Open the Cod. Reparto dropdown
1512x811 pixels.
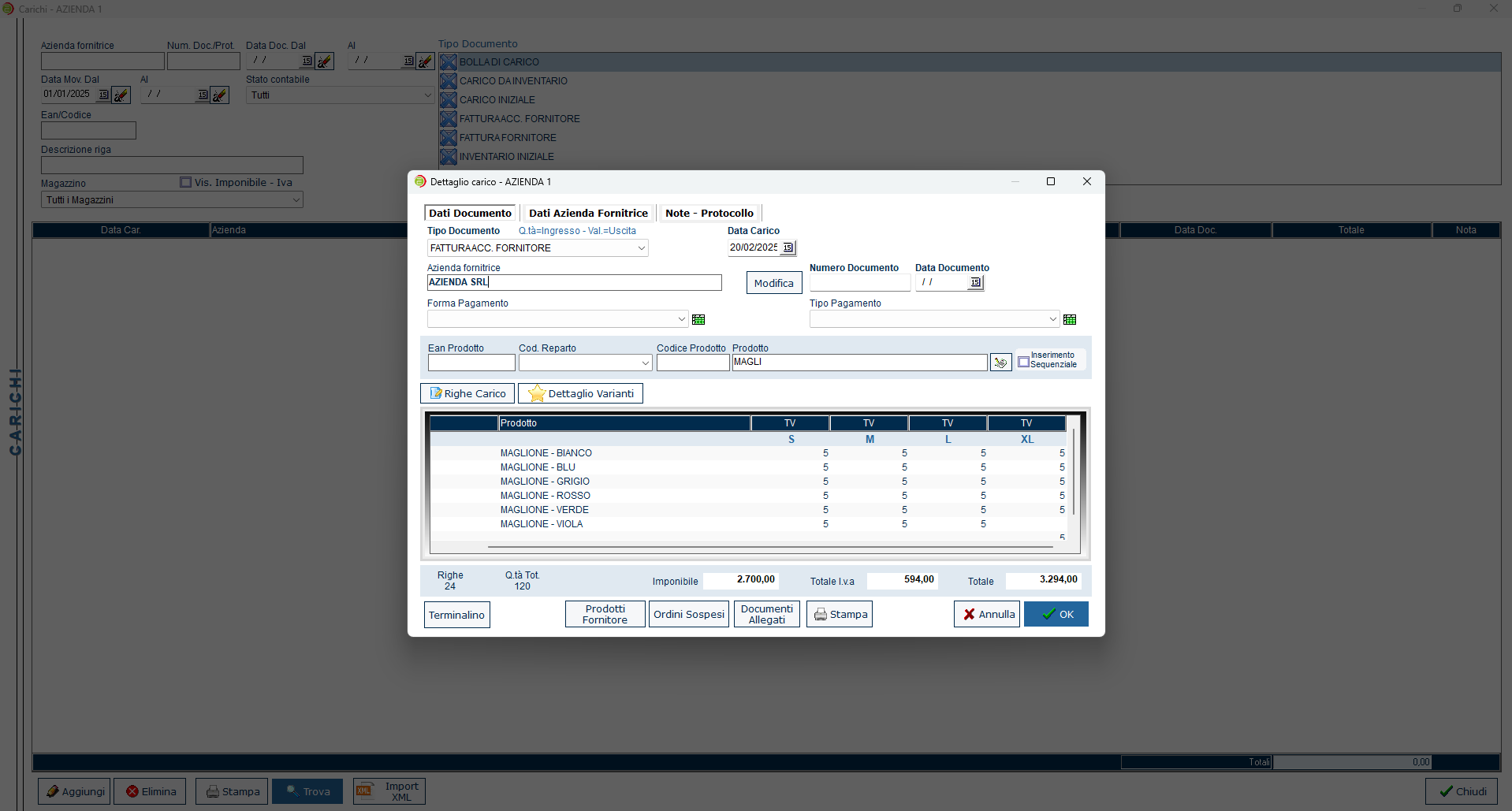click(x=645, y=363)
